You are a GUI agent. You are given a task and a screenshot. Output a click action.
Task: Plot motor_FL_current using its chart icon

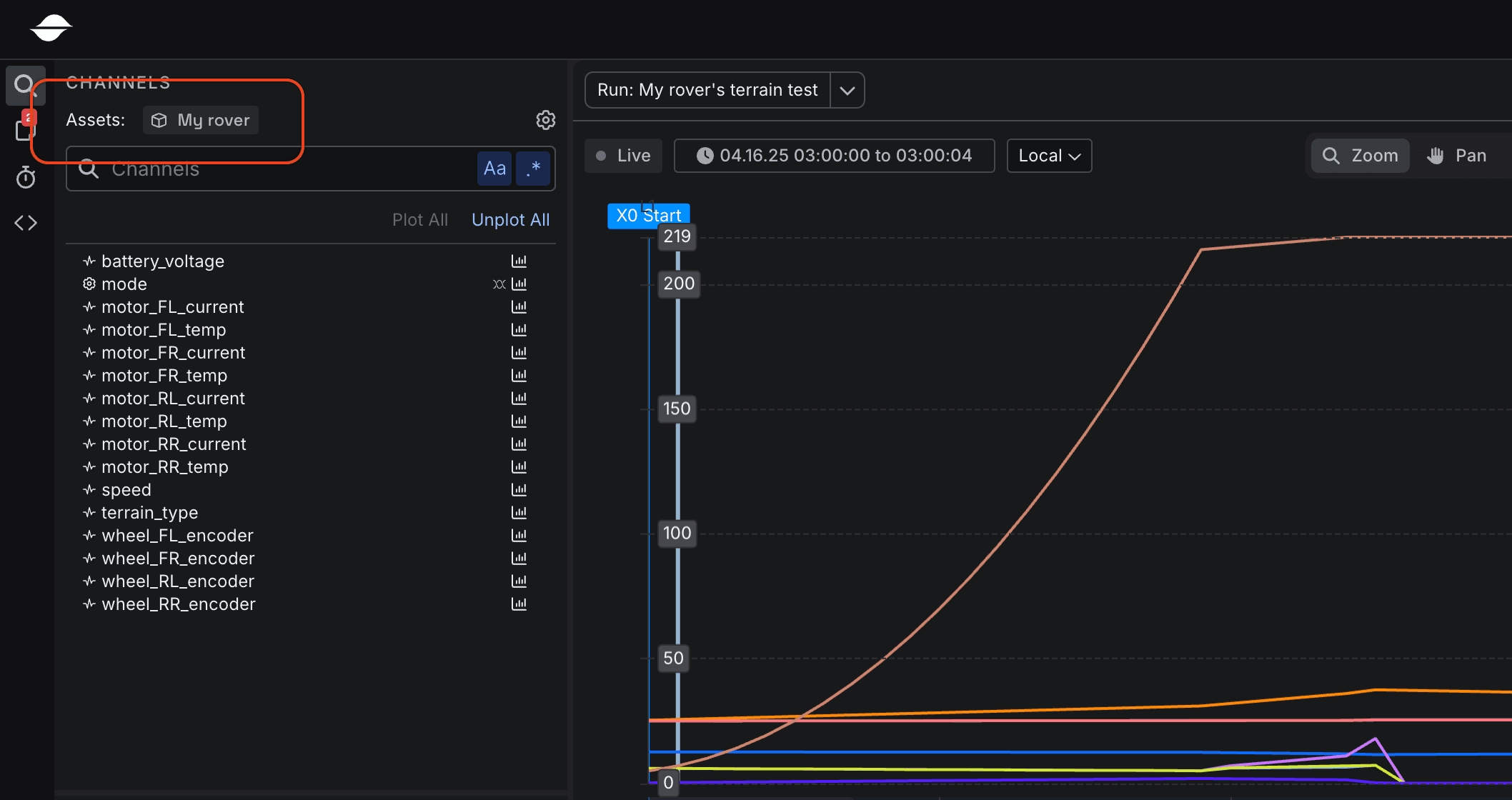(x=519, y=307)
